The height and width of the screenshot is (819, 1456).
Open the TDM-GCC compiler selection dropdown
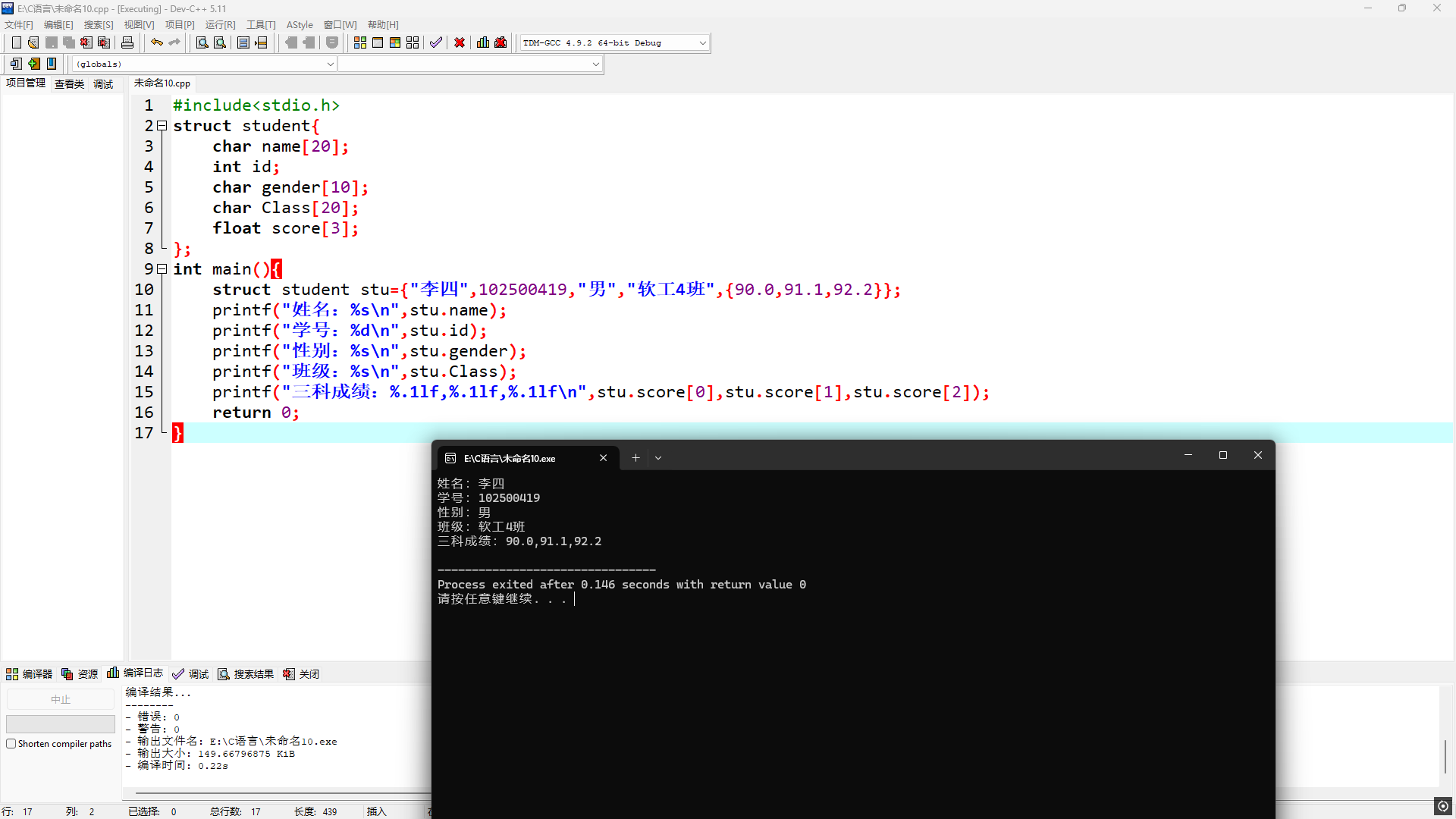point(702,43)
